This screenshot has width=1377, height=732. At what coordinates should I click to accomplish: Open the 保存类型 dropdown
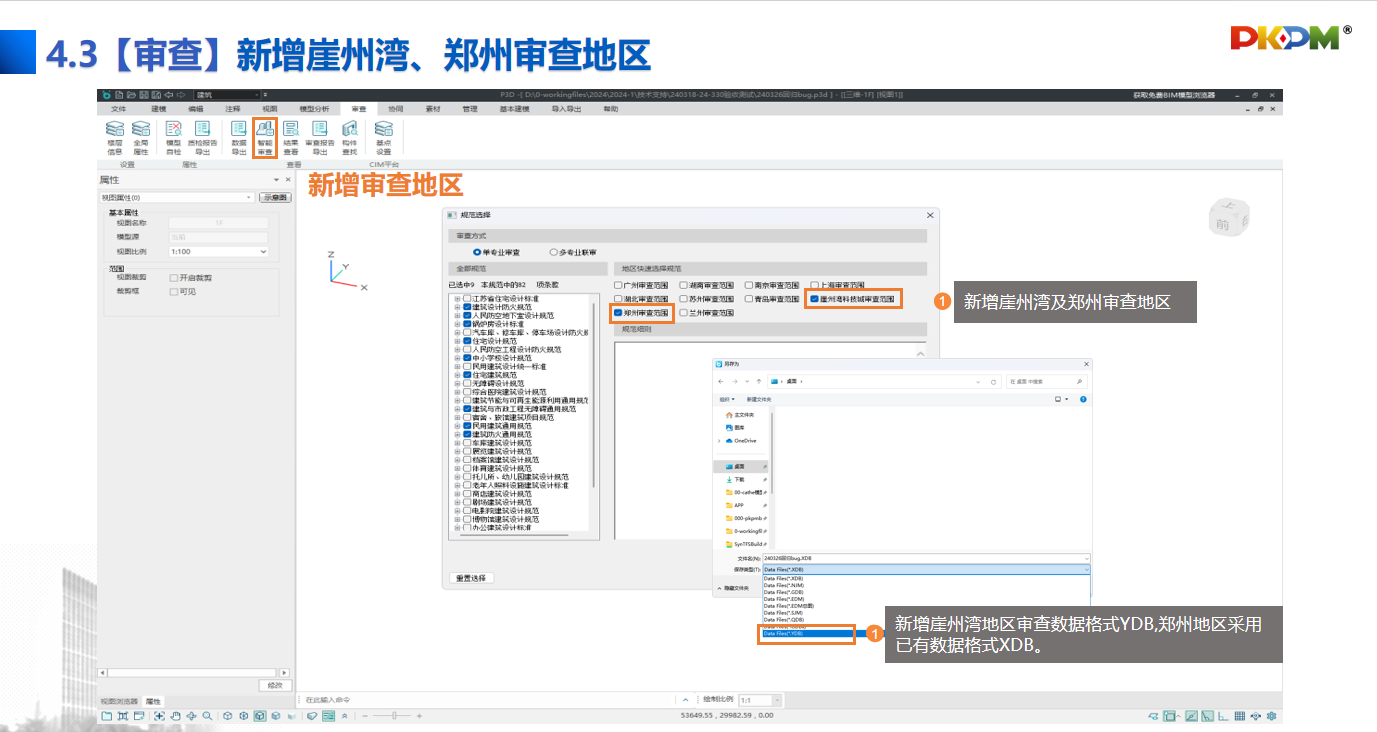925,568
